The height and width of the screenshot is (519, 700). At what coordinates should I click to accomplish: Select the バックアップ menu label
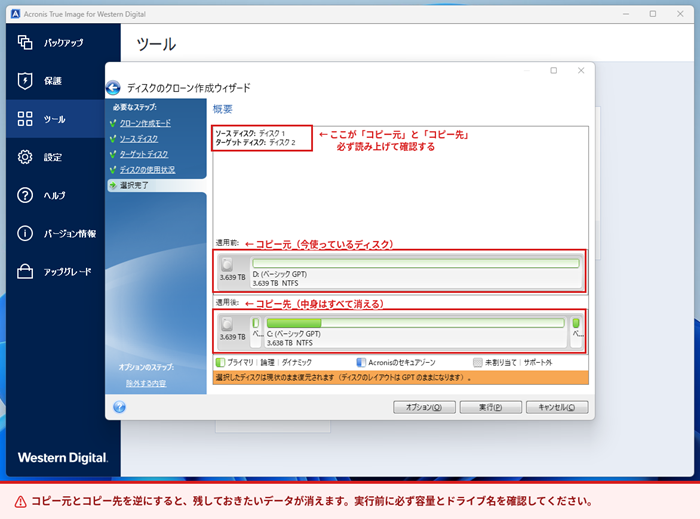(63, 43)
